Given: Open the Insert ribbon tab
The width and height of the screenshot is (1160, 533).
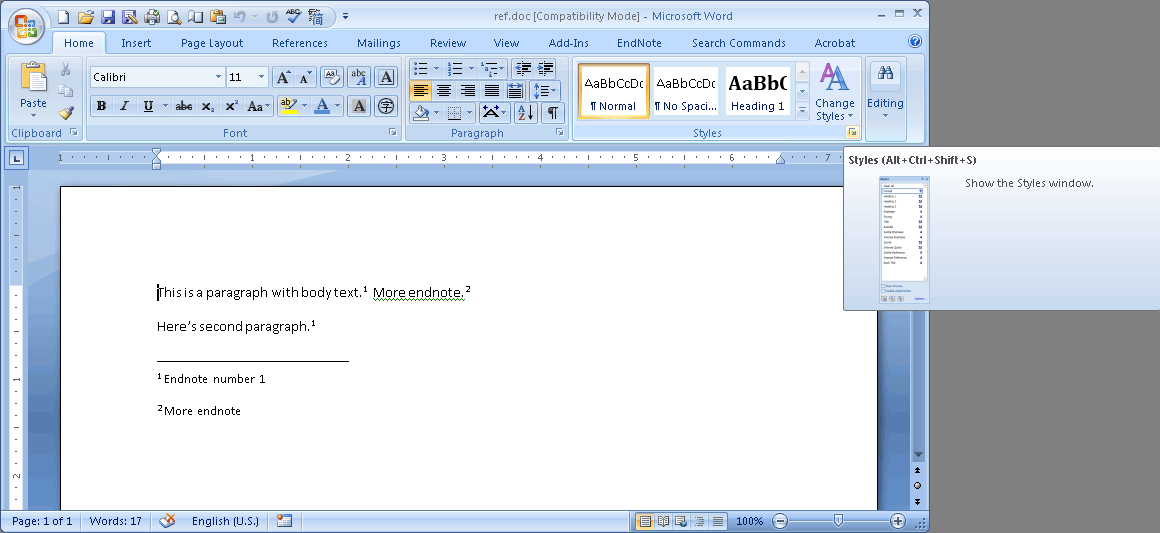Looking at the screenshot, I should [x=136, y=43].
